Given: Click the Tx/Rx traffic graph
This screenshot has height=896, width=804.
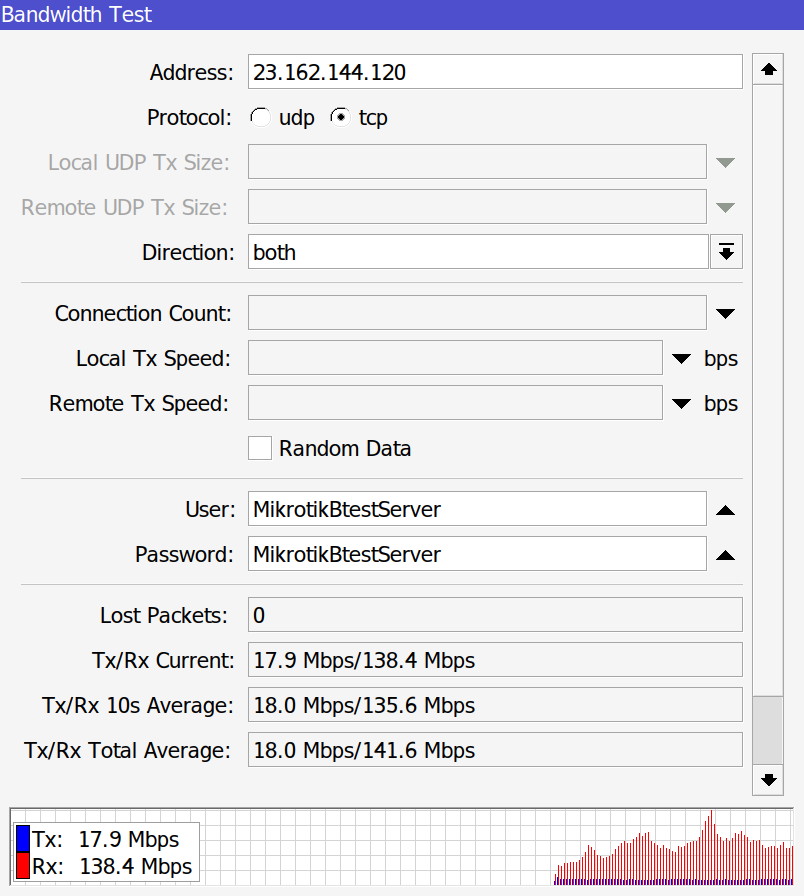Looking at the screenshot, I should click(402, 847).
